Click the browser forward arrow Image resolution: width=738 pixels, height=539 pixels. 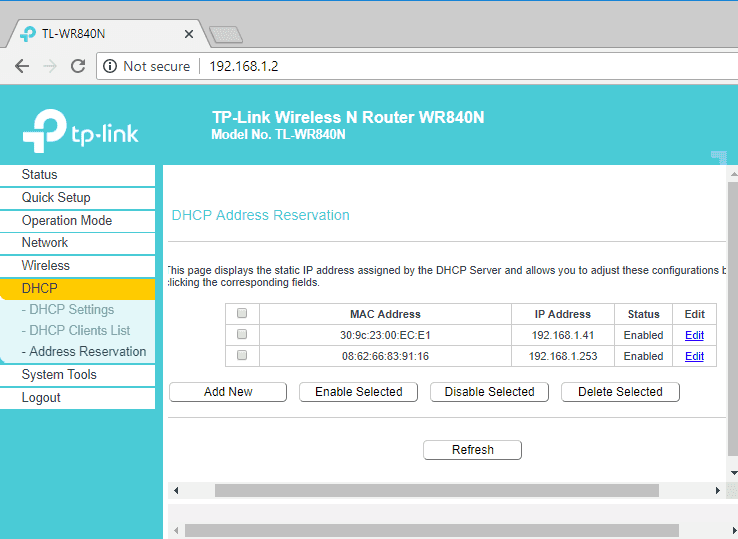49,66
